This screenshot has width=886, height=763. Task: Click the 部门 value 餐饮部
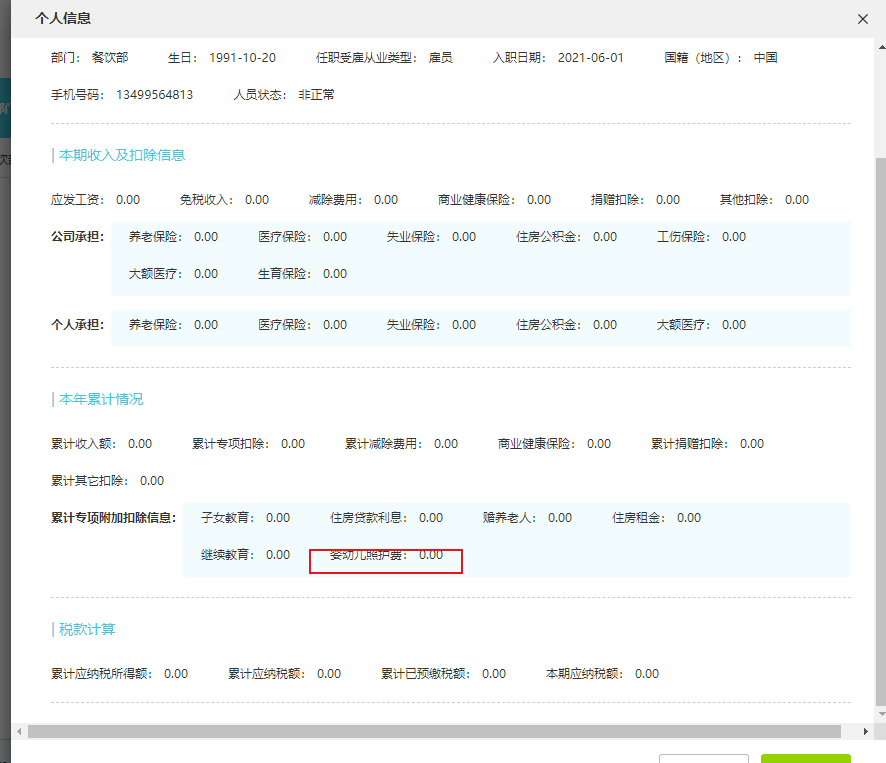point(110,58)
